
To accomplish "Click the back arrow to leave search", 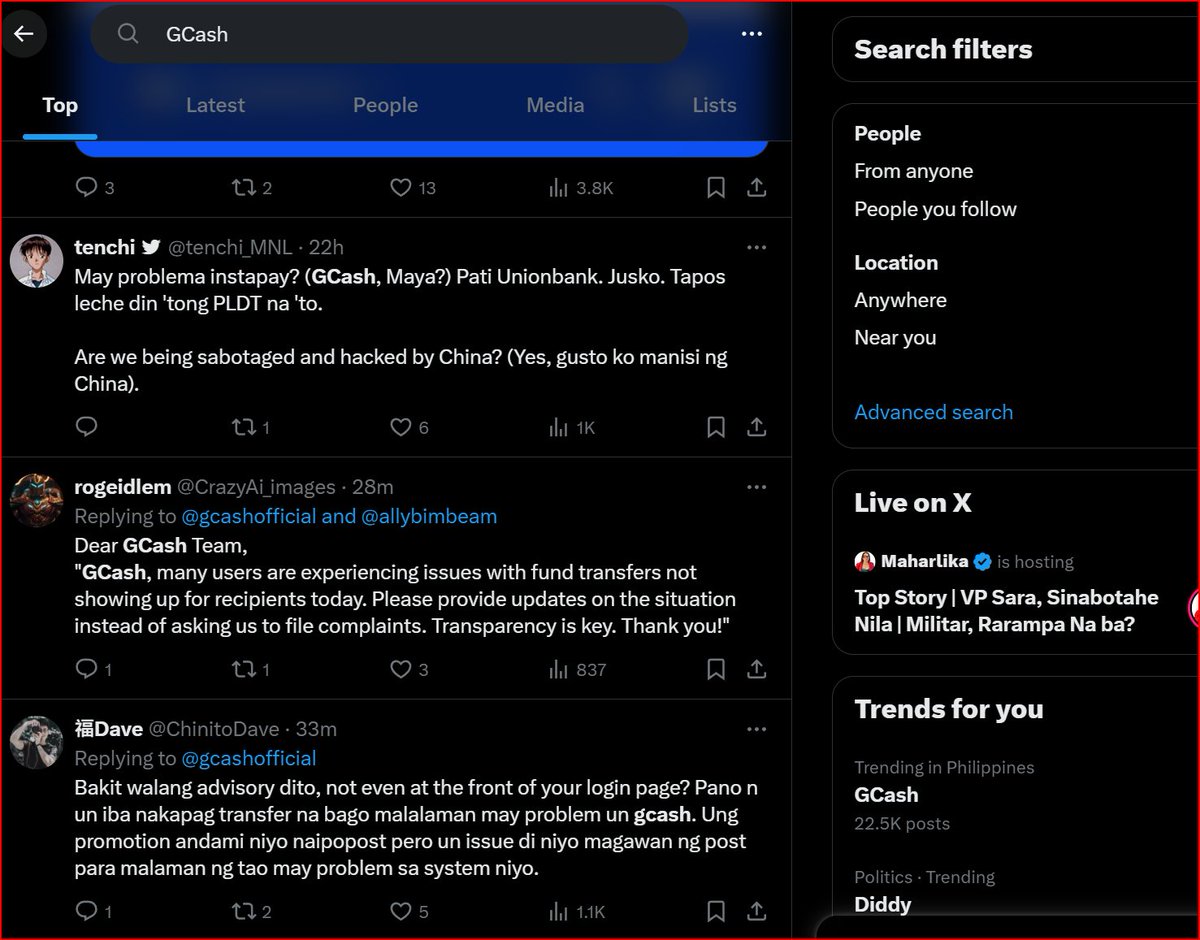I will 24,33.
